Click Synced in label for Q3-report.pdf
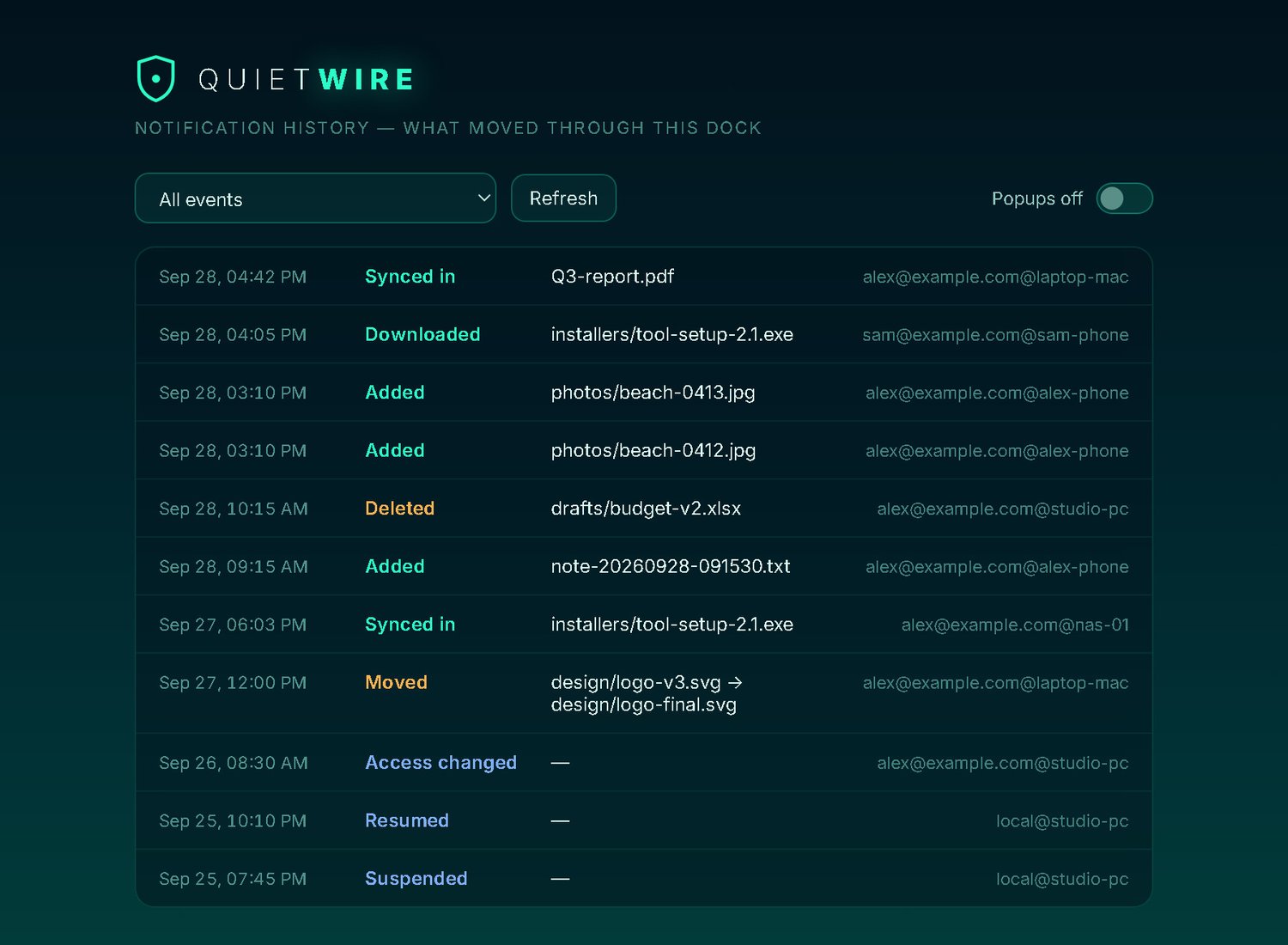The width and height of the screenshot is (1288, 945). [410, 277]
